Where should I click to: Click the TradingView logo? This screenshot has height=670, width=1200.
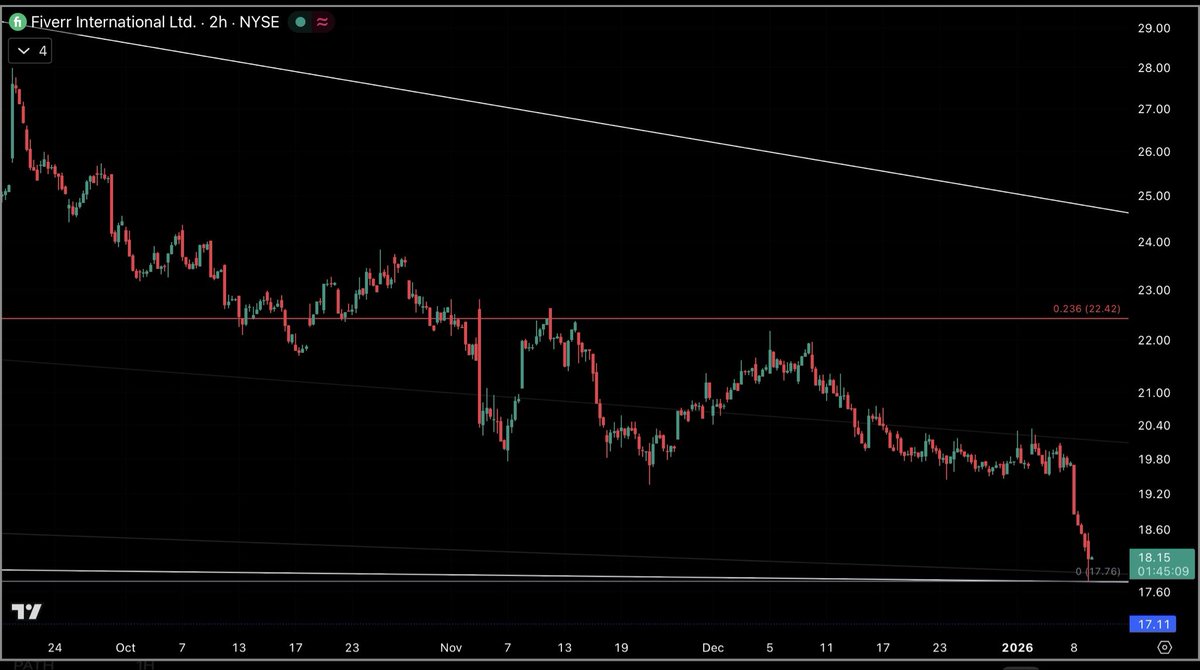click(x=26, y=612)
